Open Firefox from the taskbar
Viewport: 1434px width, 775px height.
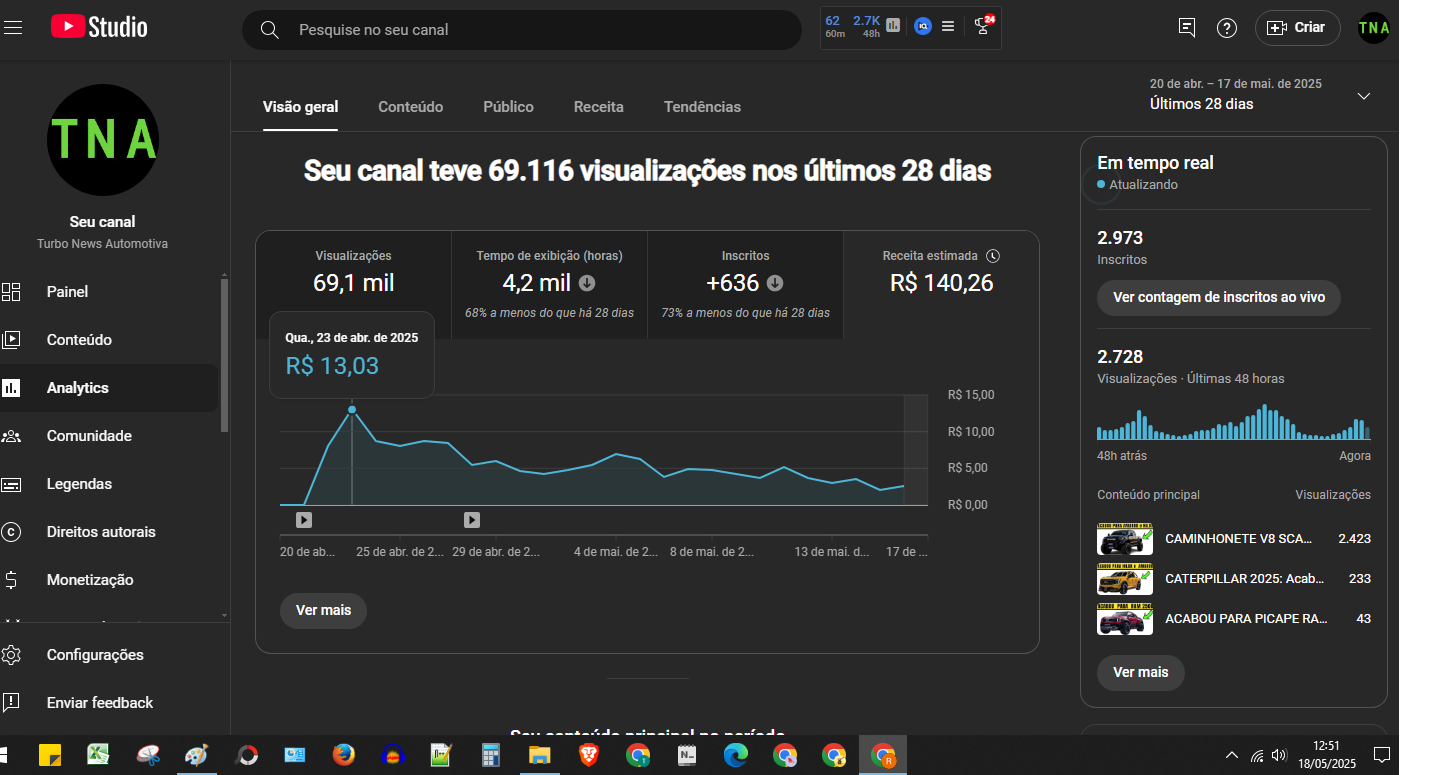pyautogui.click(x=343, y=755)
